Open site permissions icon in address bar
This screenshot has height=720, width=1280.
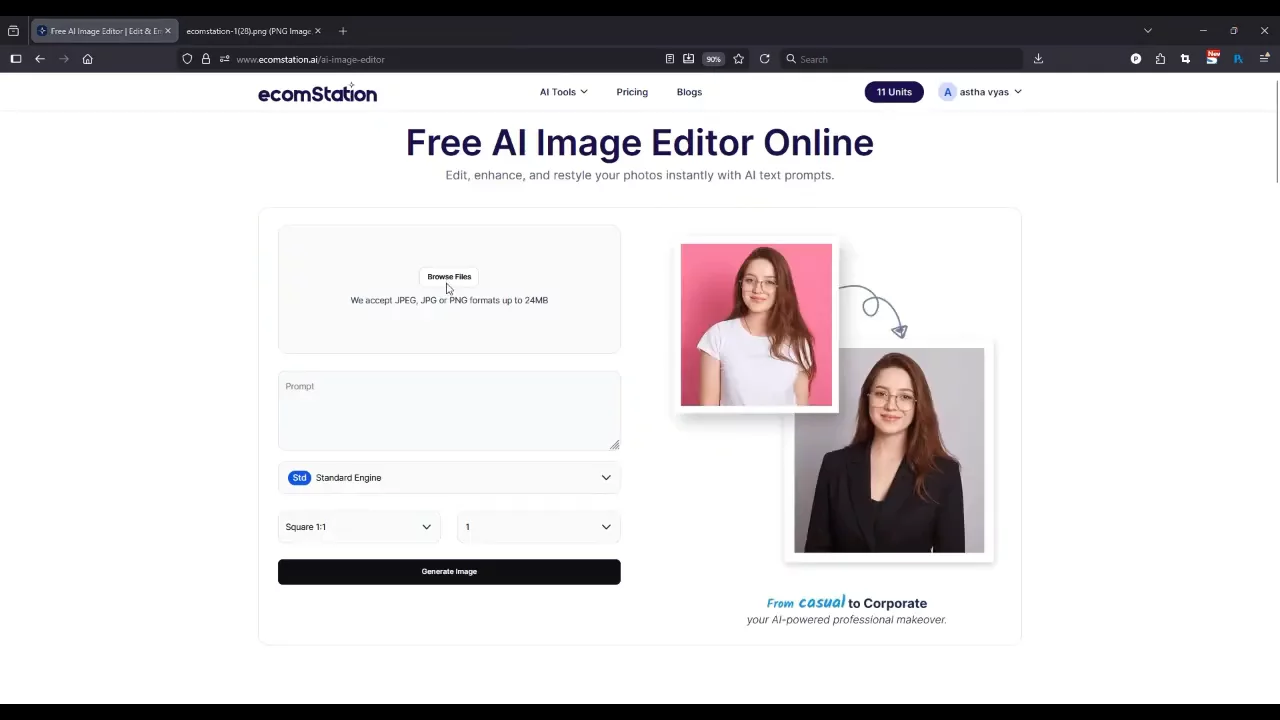pos(224,59)
